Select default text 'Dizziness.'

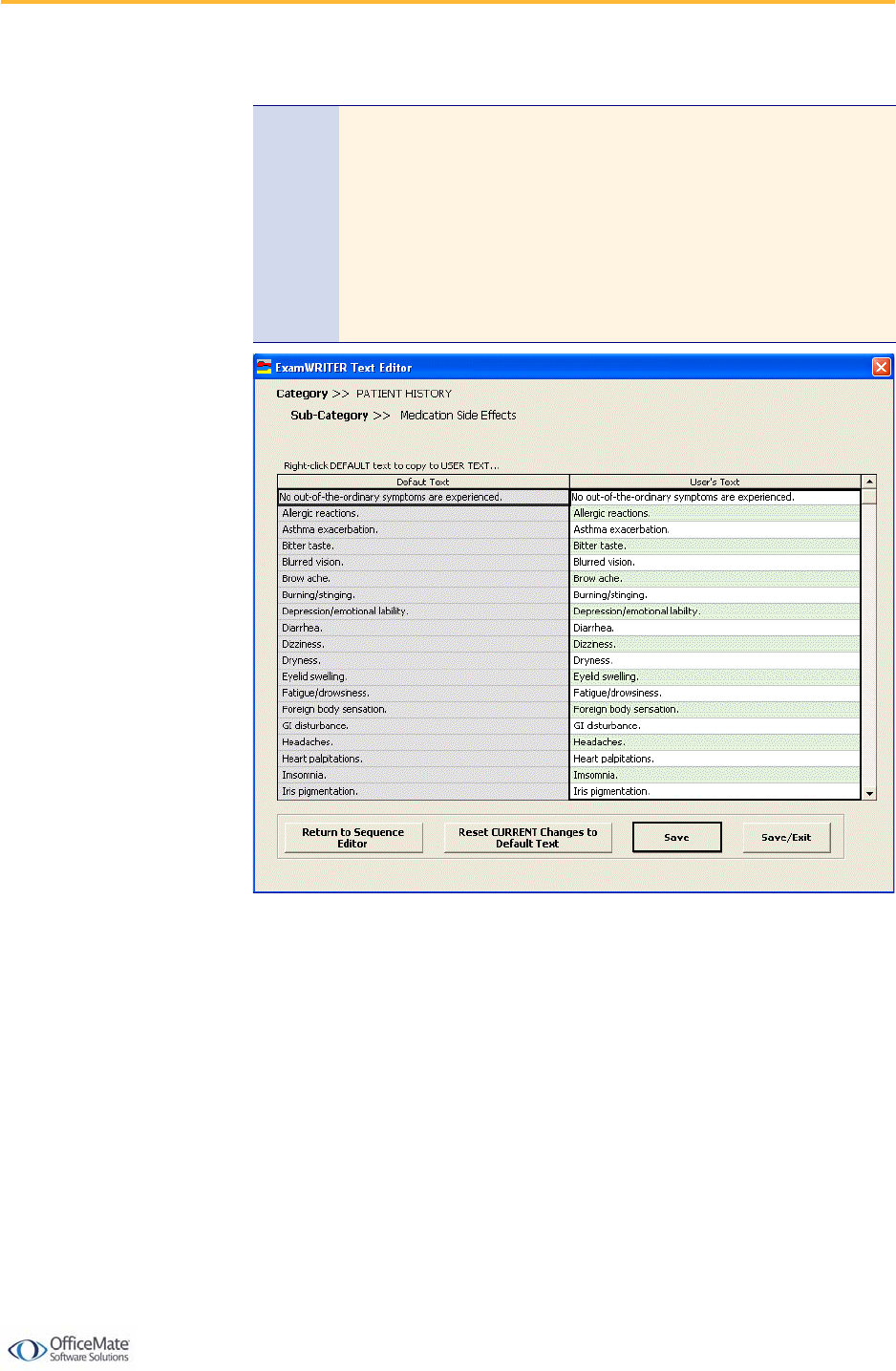pyautogui.click(x=423, y=644)
